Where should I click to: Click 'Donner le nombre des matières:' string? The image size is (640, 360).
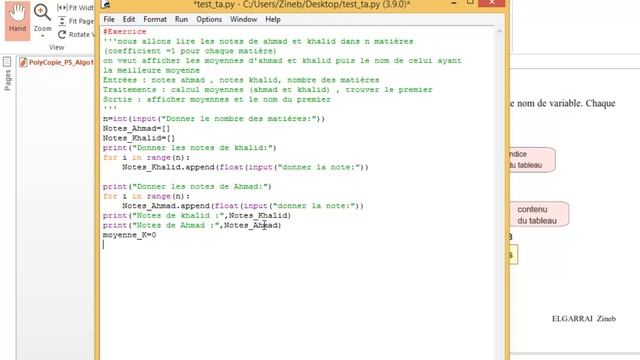239,119
